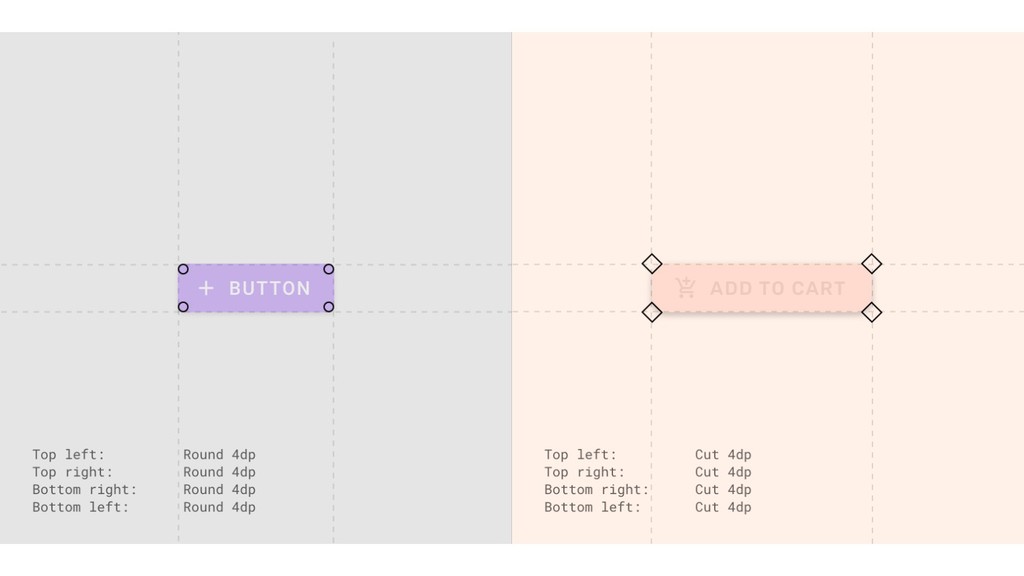The width and height of the screenshot is (1024, 576).
Task: Click the Cut 4dp value for Bottom right
Action: pos(723,489)
